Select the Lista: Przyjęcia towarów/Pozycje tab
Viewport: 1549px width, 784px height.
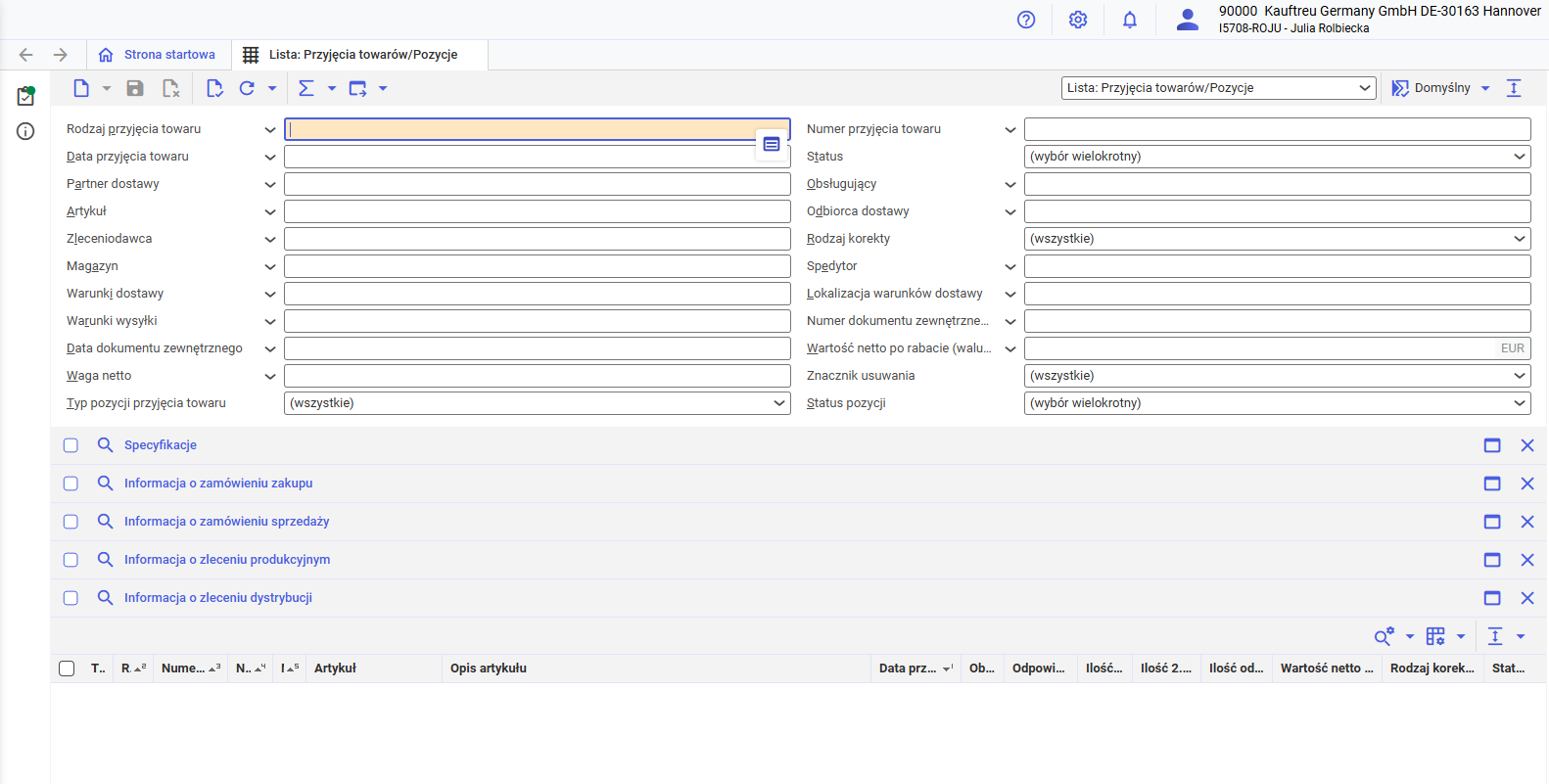(x=362, y=55)
